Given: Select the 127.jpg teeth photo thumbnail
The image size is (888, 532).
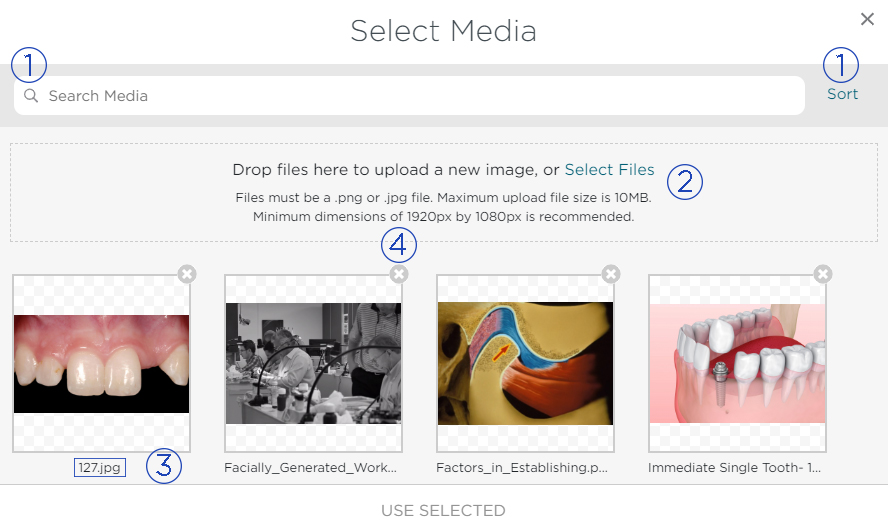Looking at the screenshot, I should point(101,364).
